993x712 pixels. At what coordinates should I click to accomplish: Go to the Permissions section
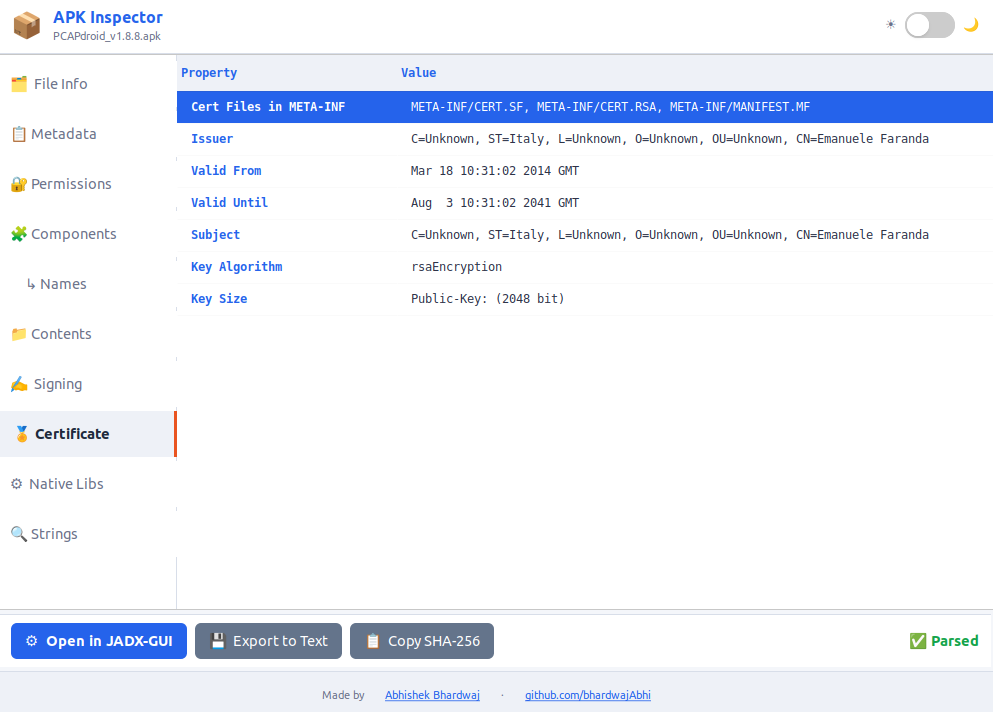[x=88, y=184]
